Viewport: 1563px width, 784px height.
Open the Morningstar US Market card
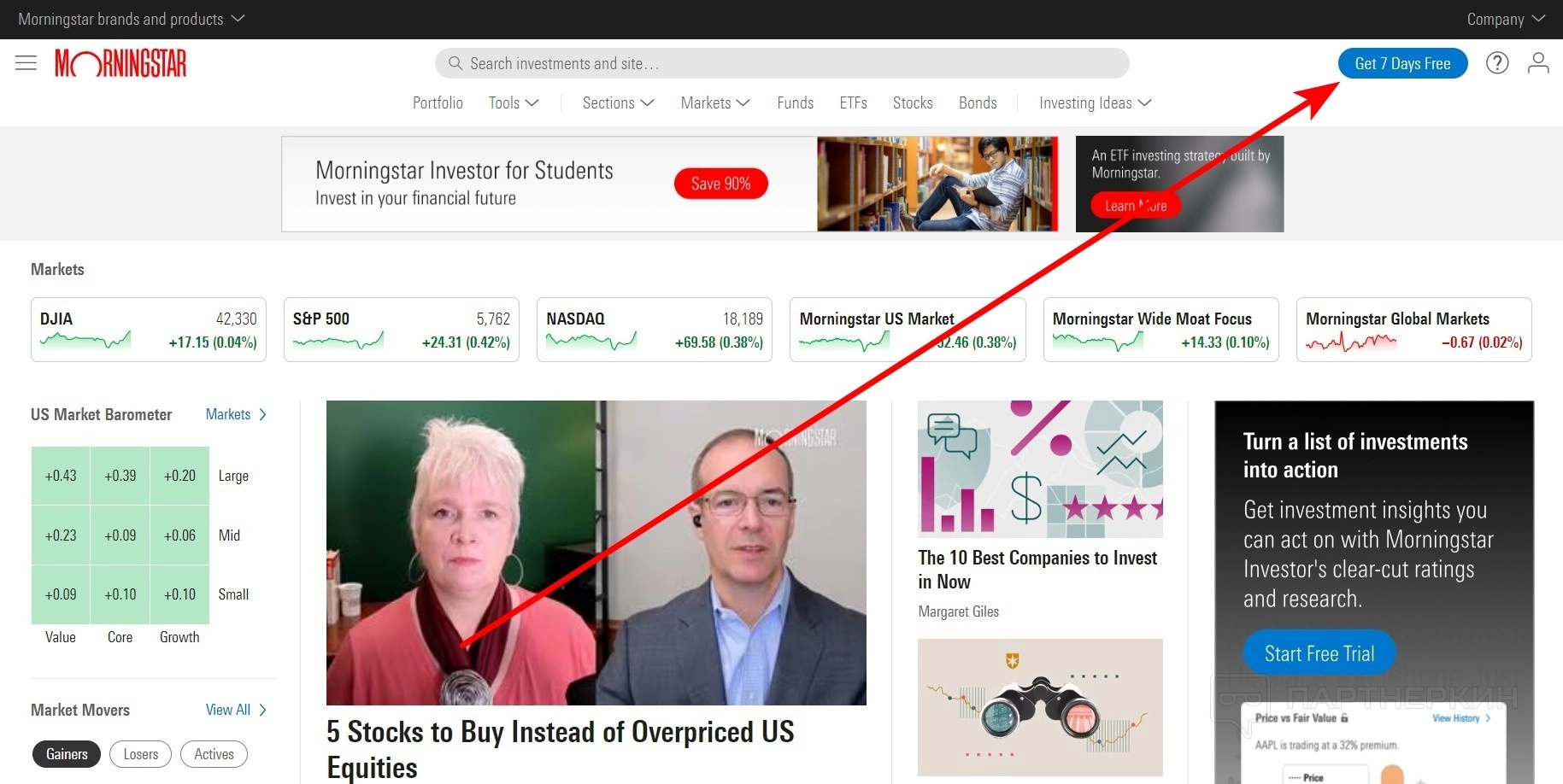point(908,330)
